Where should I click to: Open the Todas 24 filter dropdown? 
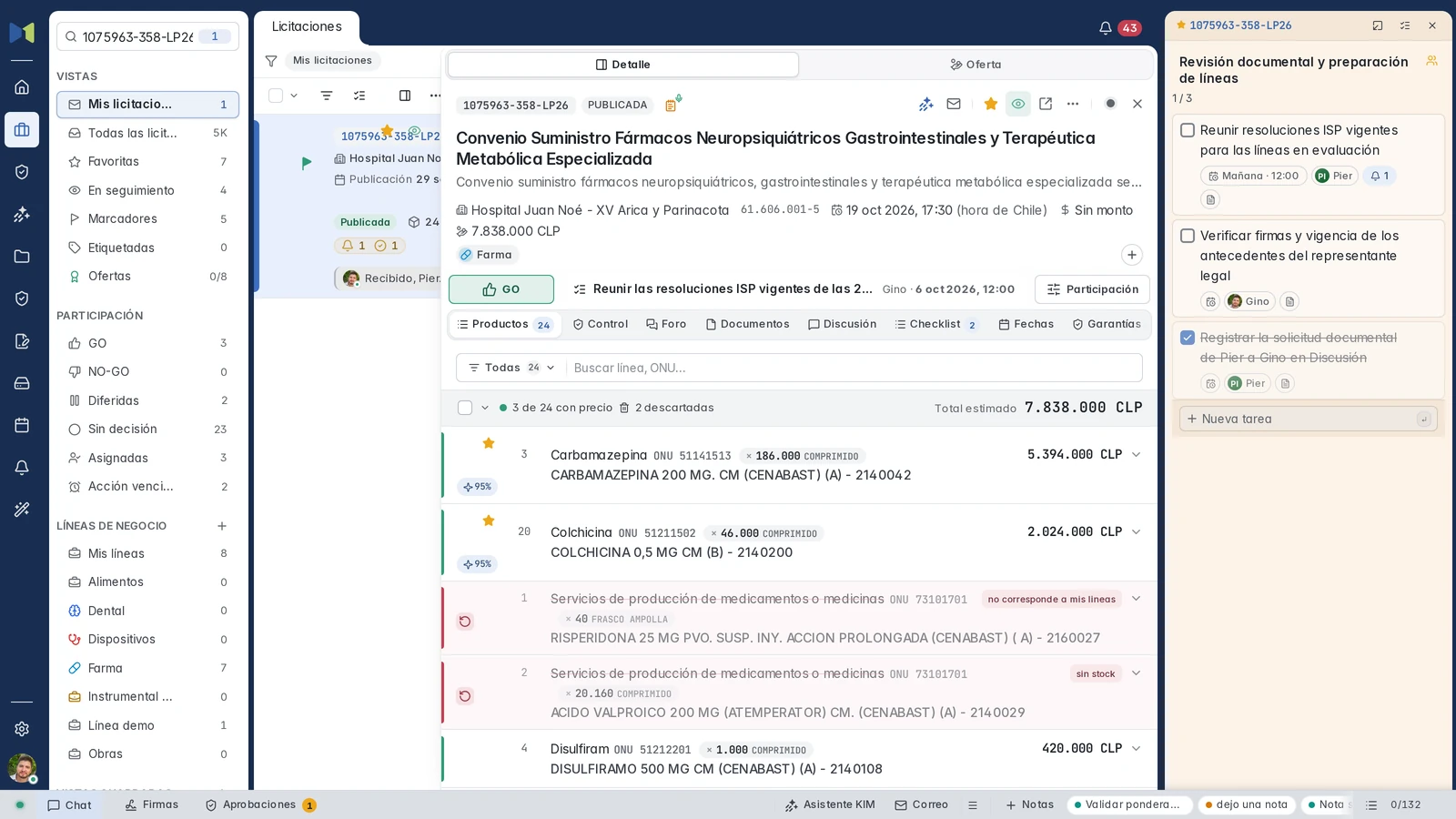pyautogui.click(x=511, y=368)
